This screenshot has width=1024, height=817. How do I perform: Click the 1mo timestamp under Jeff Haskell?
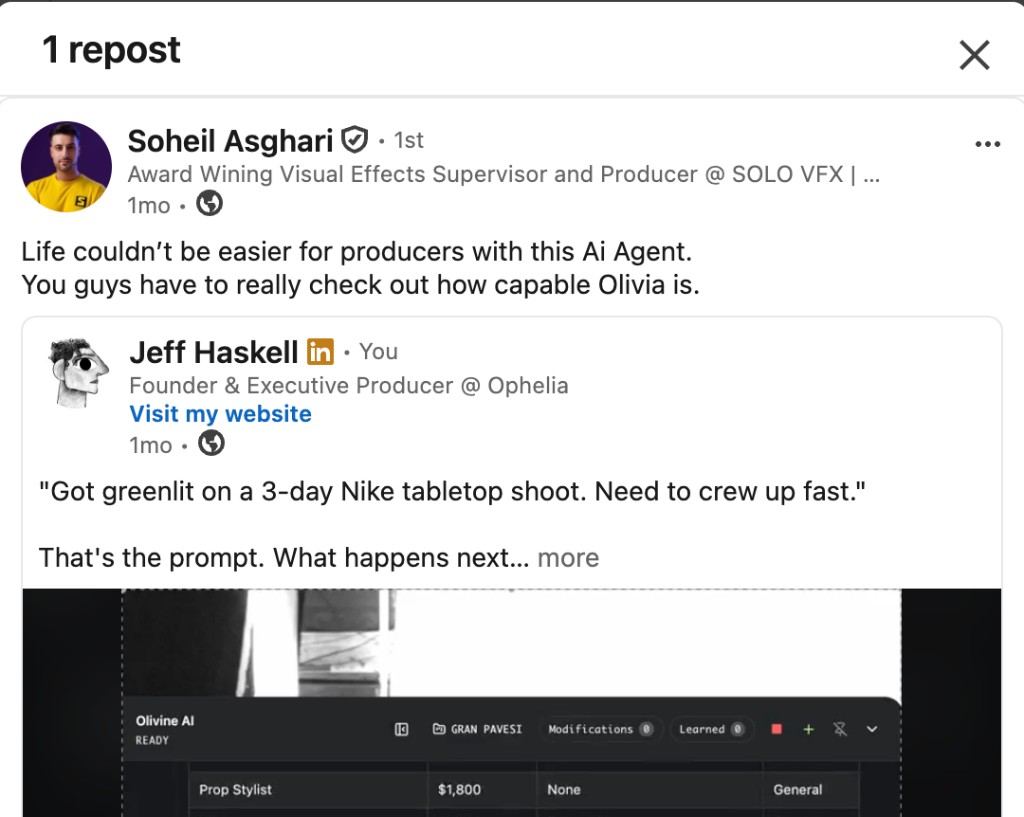151,445
